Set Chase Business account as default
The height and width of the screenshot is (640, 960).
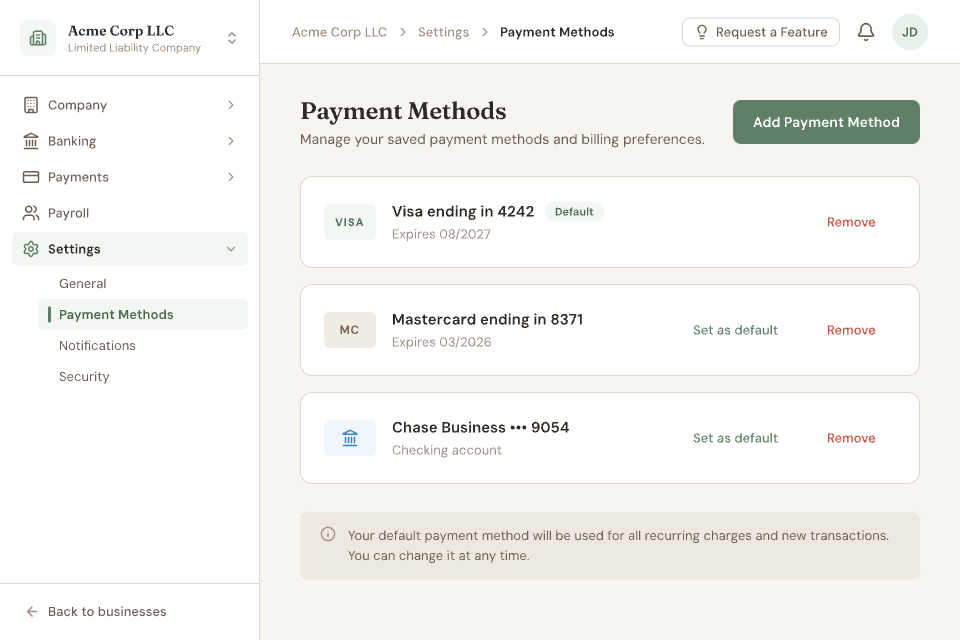pyautogui.click(x=735, y=438)
